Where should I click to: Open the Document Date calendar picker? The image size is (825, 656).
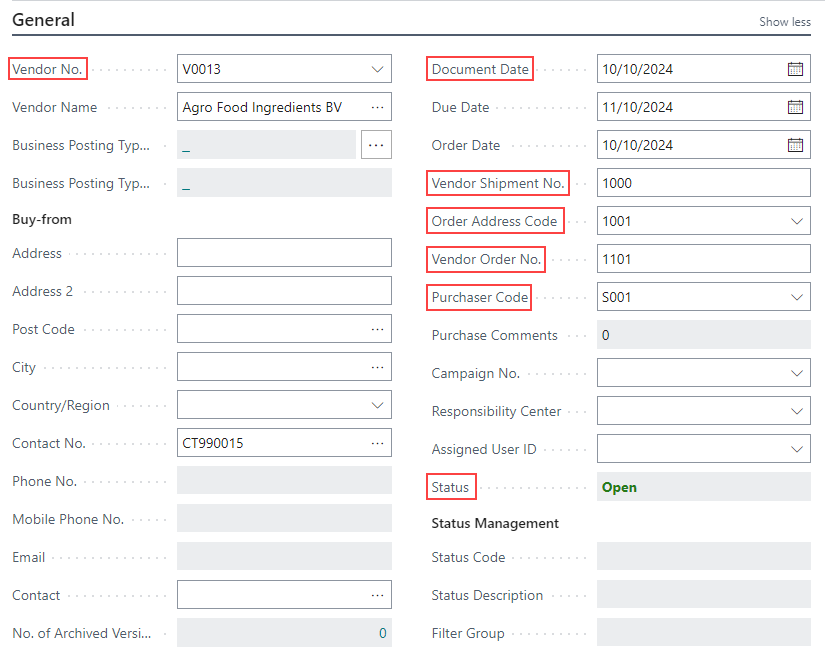(x=795, y=69)
